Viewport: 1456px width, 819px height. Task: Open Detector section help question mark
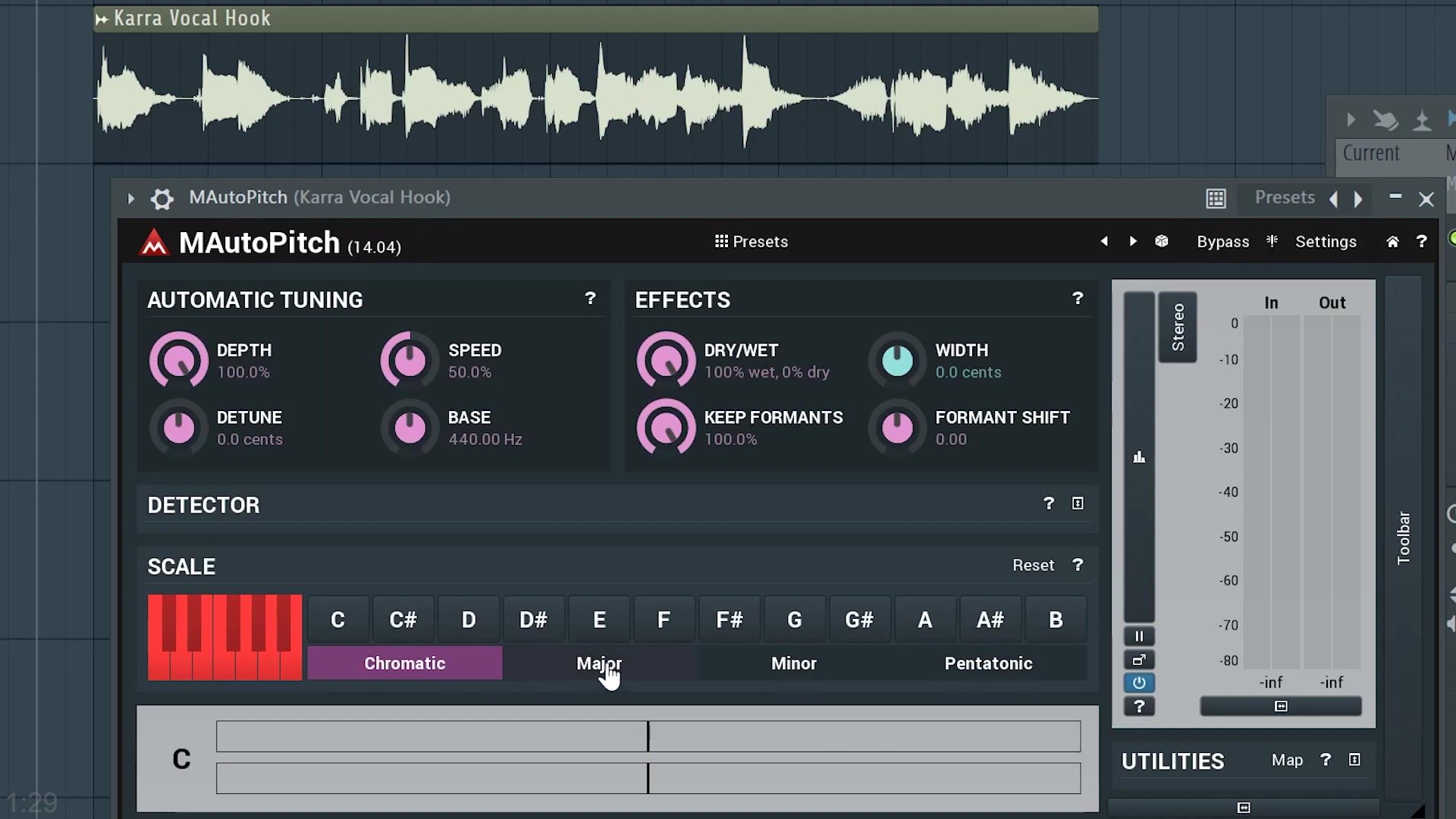tap(1049, 504)
